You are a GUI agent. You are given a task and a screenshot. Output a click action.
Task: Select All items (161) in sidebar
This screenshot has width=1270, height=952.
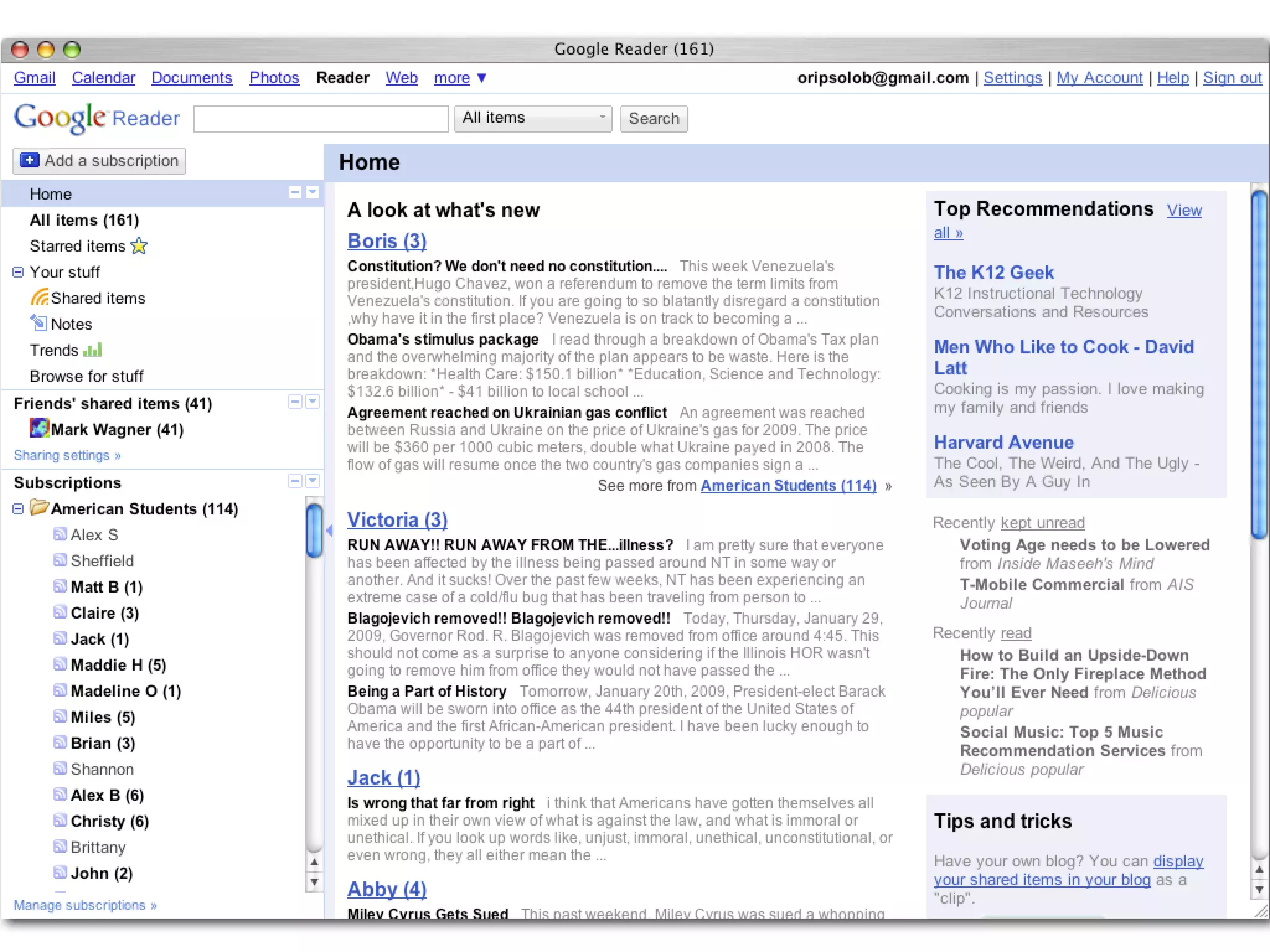click(84, 220)
